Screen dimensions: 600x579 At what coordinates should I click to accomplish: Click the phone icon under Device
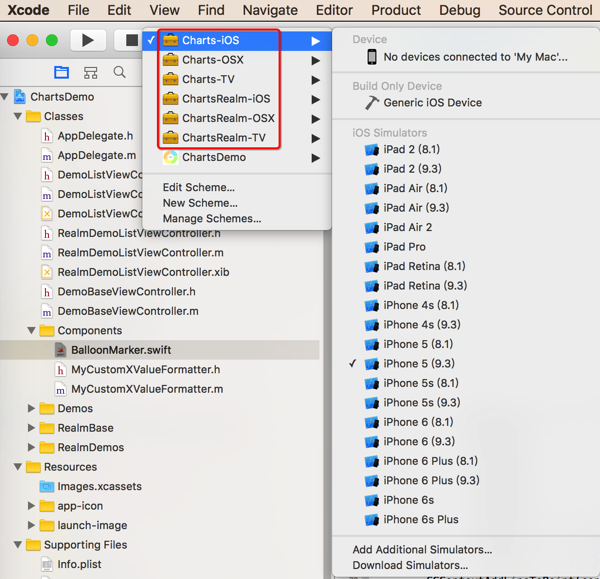372,57
